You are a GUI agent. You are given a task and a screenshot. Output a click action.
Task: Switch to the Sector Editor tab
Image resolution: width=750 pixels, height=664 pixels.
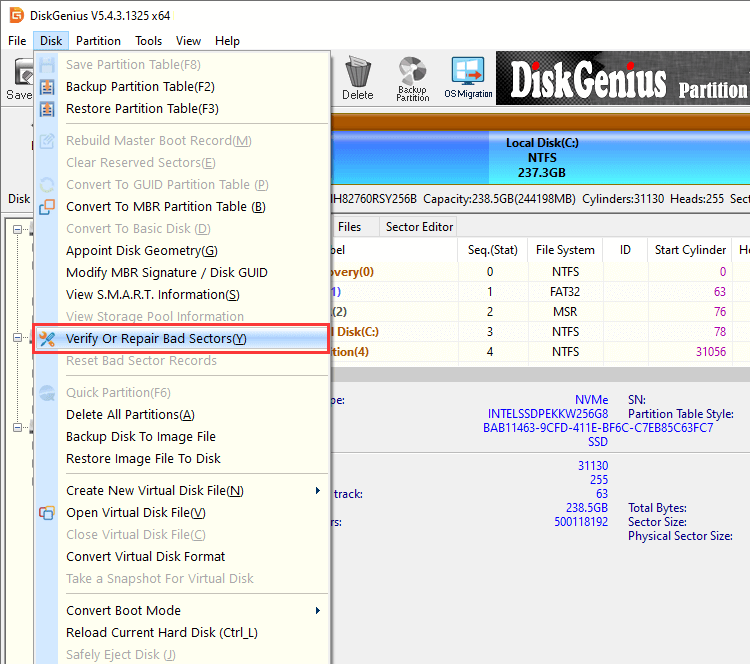[x=421, y=227]
